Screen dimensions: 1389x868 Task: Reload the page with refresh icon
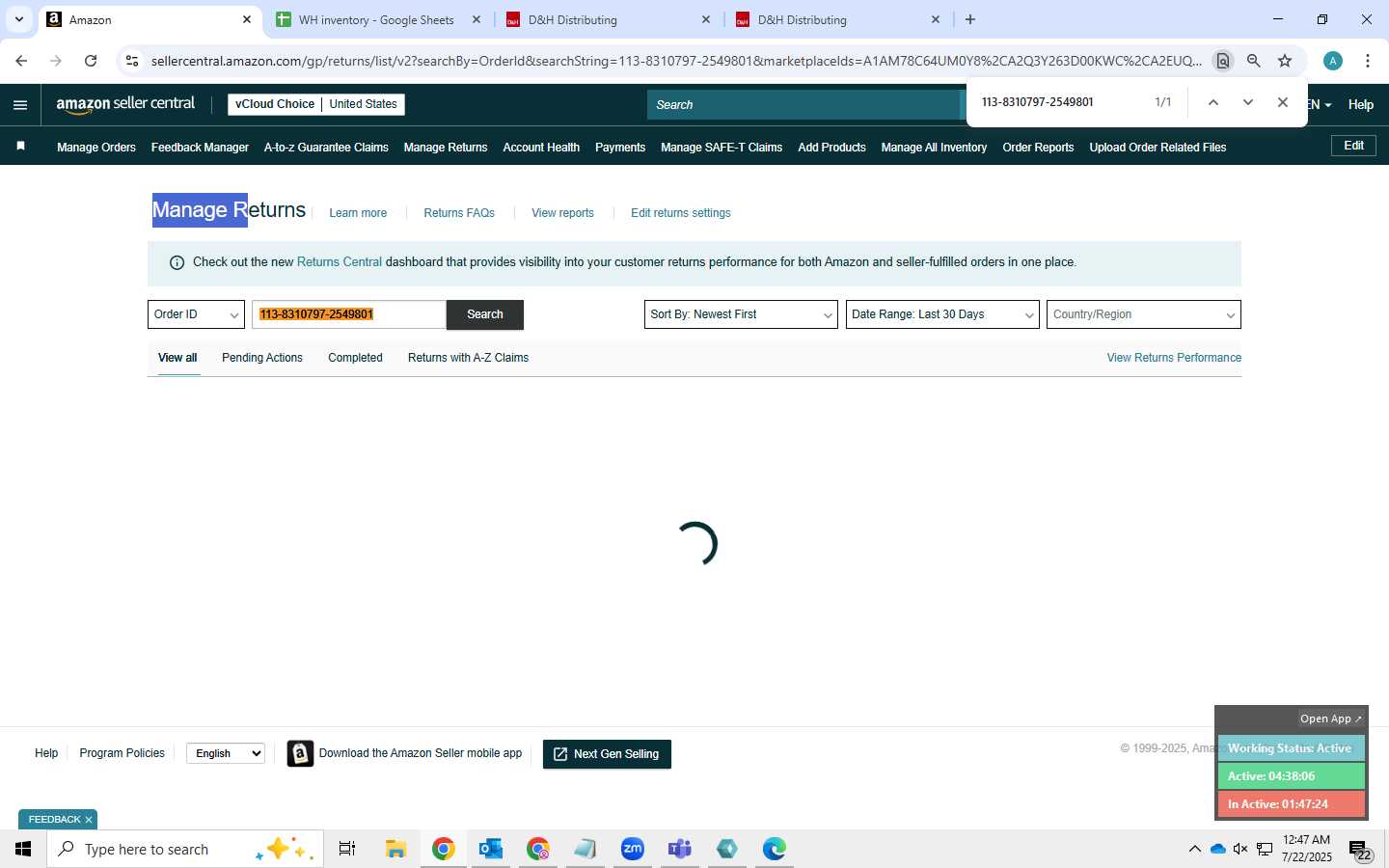pyautogui.click(x=91, y=61)
